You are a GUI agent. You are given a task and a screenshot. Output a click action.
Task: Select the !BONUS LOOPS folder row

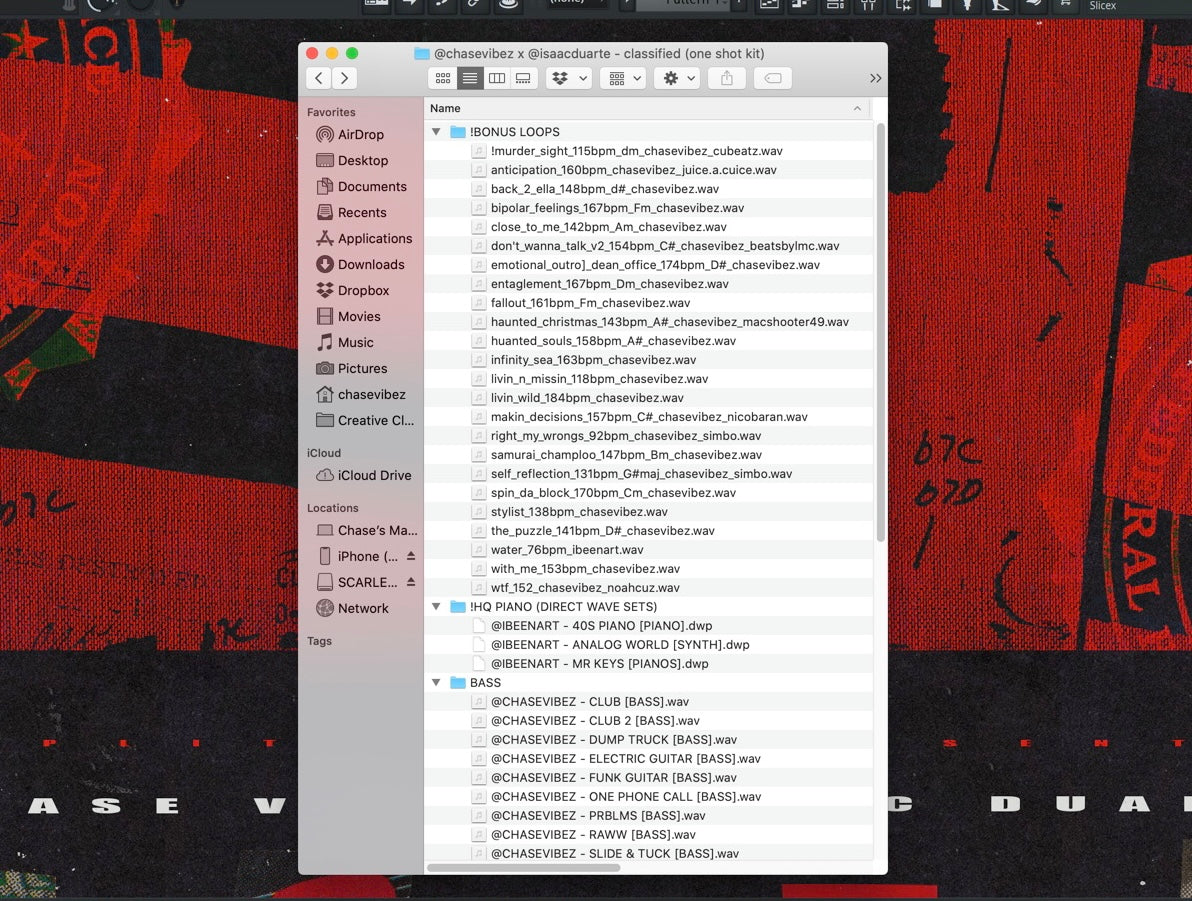coord(648,132)
